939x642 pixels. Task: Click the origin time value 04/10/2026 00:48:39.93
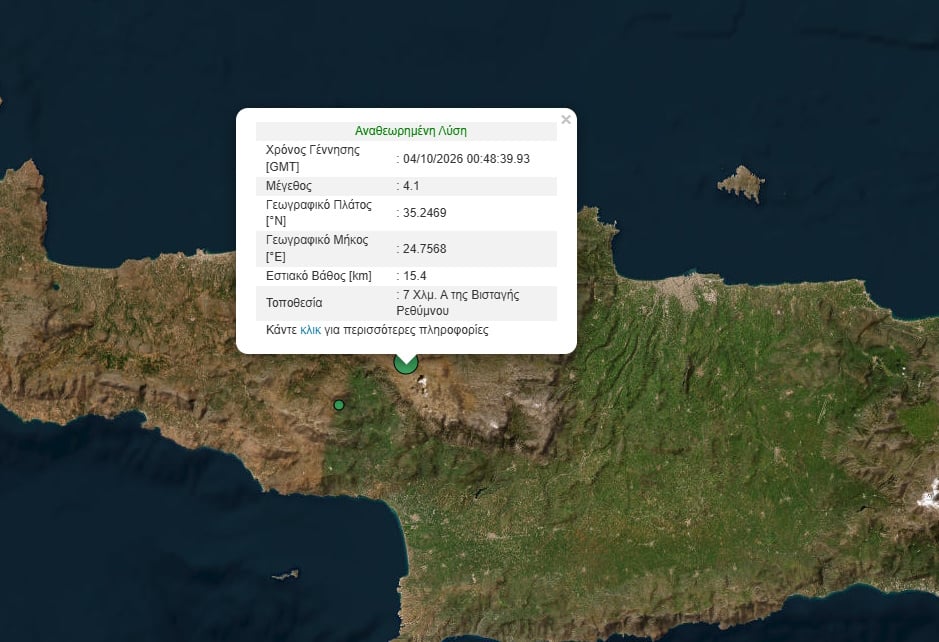[x=467, y=159]
